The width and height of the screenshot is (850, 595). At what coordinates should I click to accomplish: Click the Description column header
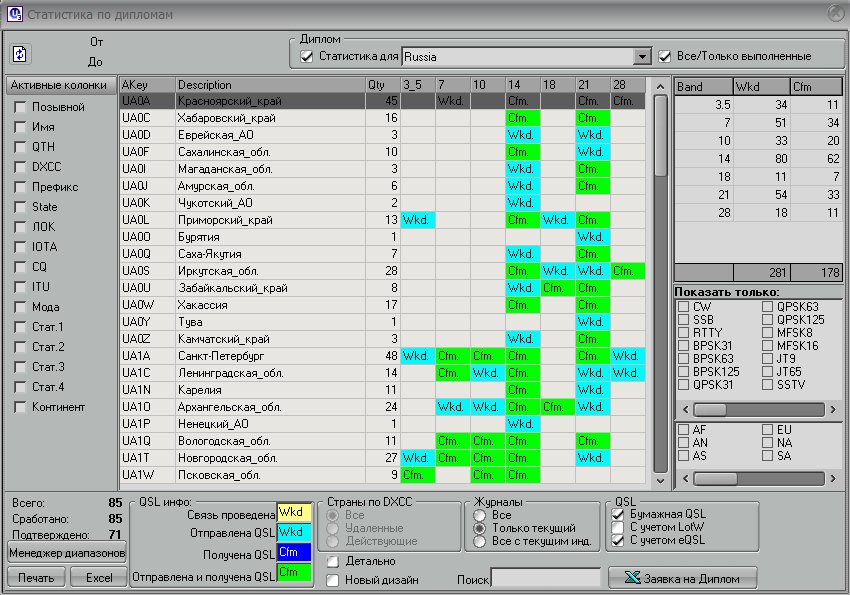click(268, 85)
